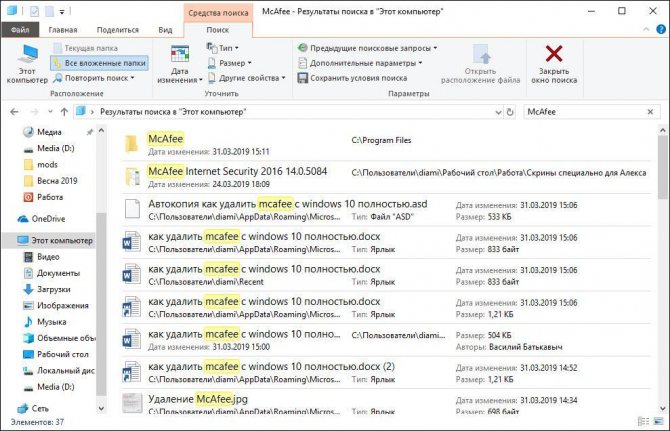Select the docx result sized 504 КБ
Image resolution: width=670 pixels, height=431 pixels.
[x=387, y=340]
